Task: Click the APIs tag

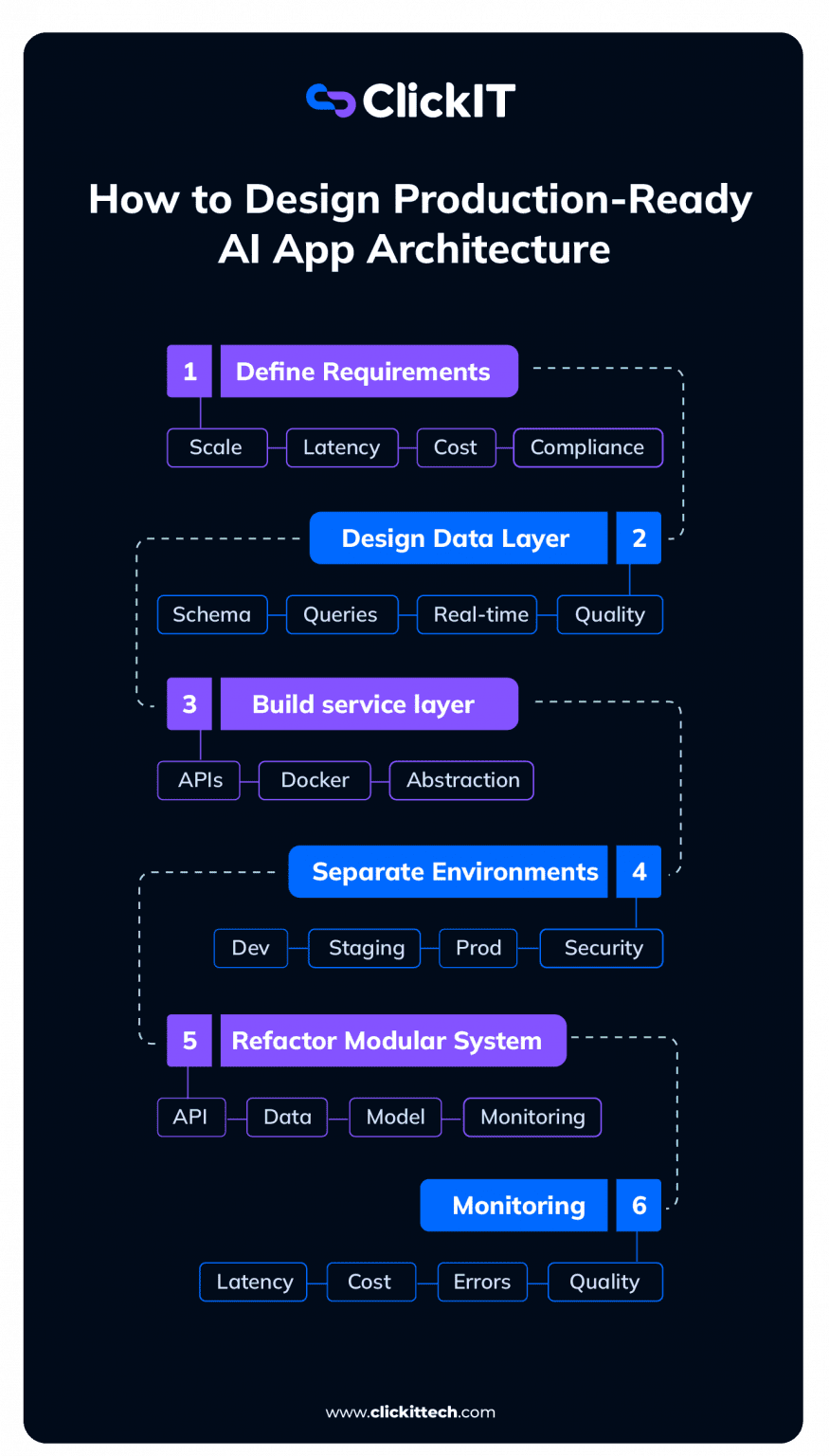Action: pos(199,780)
